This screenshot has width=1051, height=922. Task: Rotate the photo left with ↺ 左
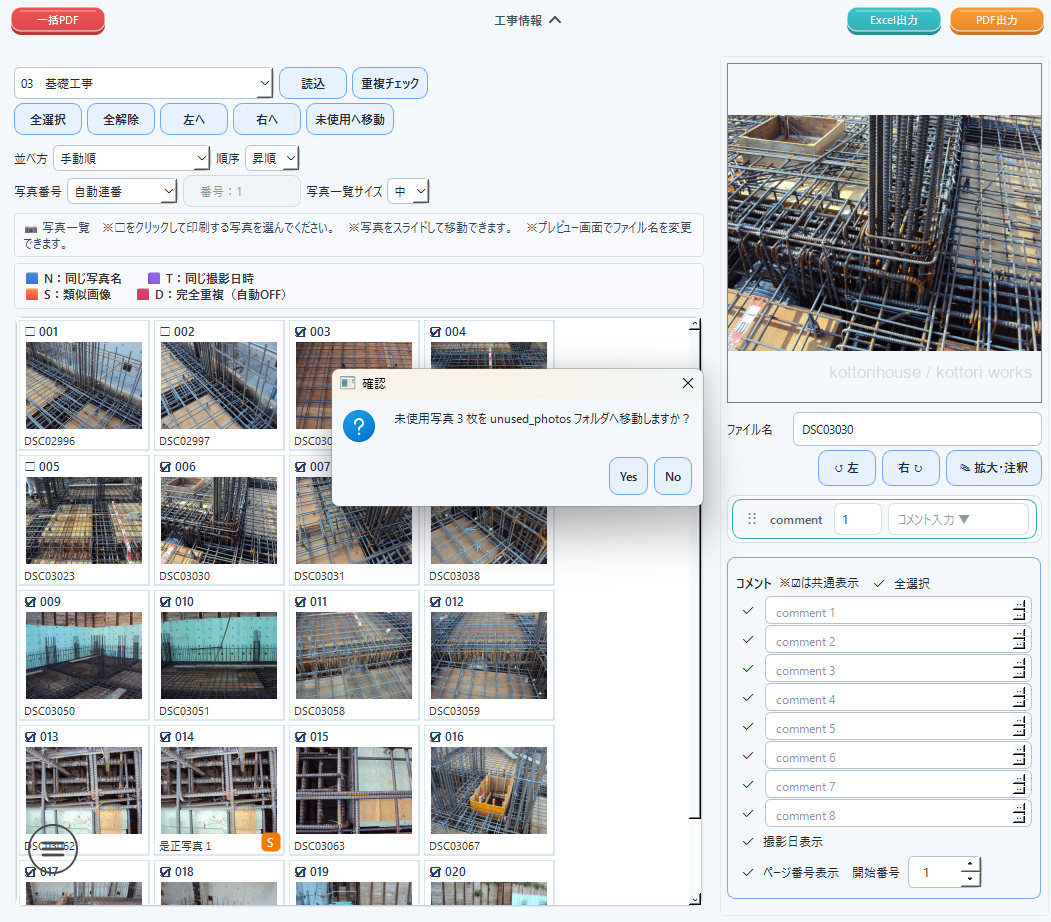847,468
